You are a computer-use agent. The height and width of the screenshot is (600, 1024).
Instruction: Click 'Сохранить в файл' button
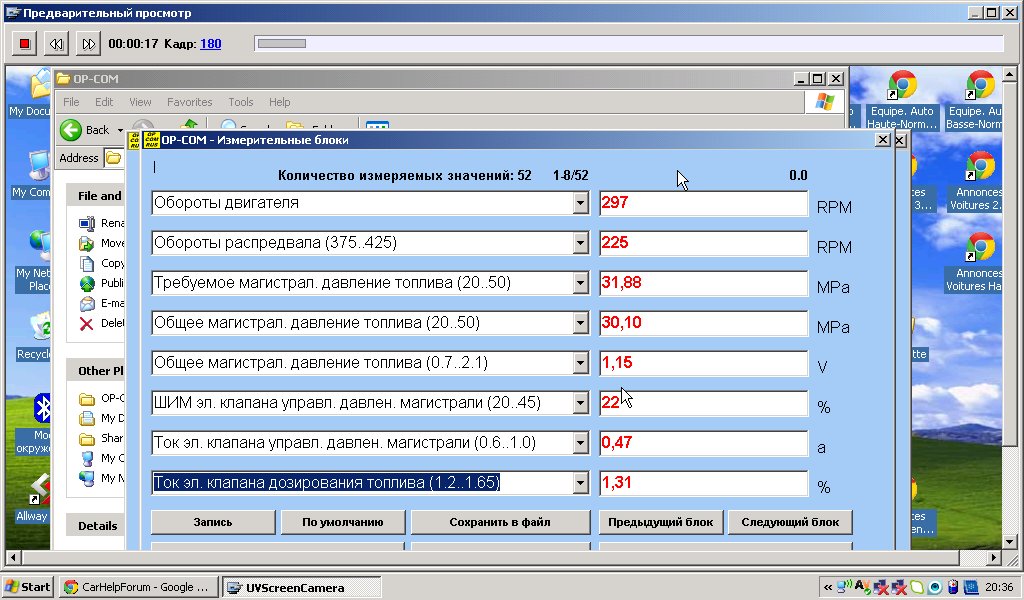500,522
